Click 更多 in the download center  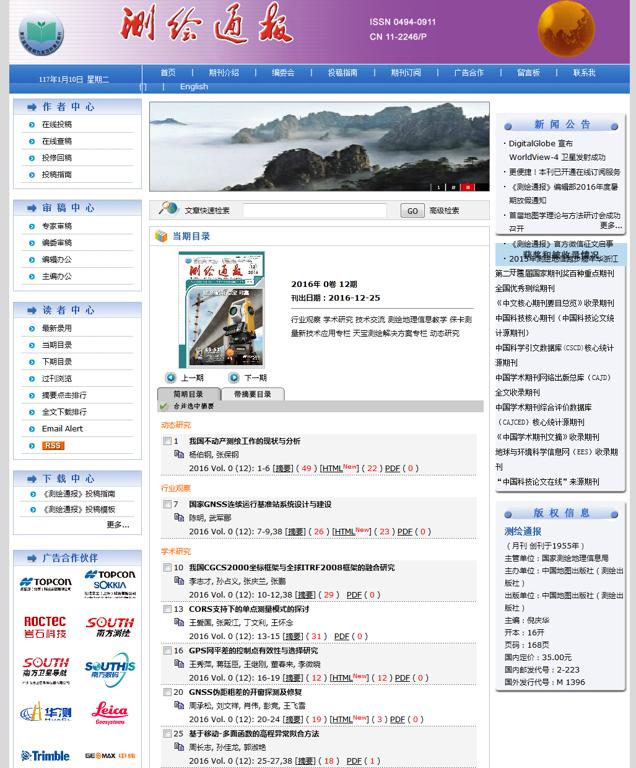click(118, 525)
